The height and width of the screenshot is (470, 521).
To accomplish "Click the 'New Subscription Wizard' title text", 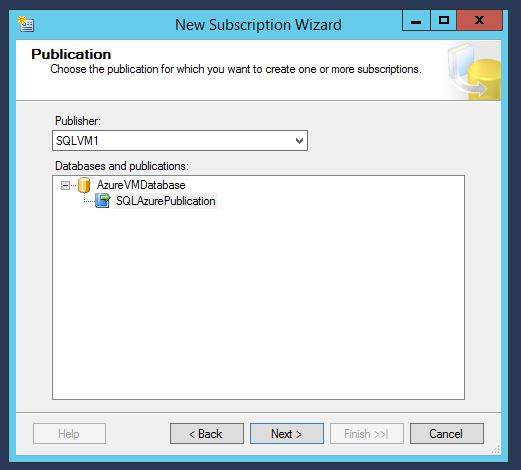I will (x=258, y=25).
